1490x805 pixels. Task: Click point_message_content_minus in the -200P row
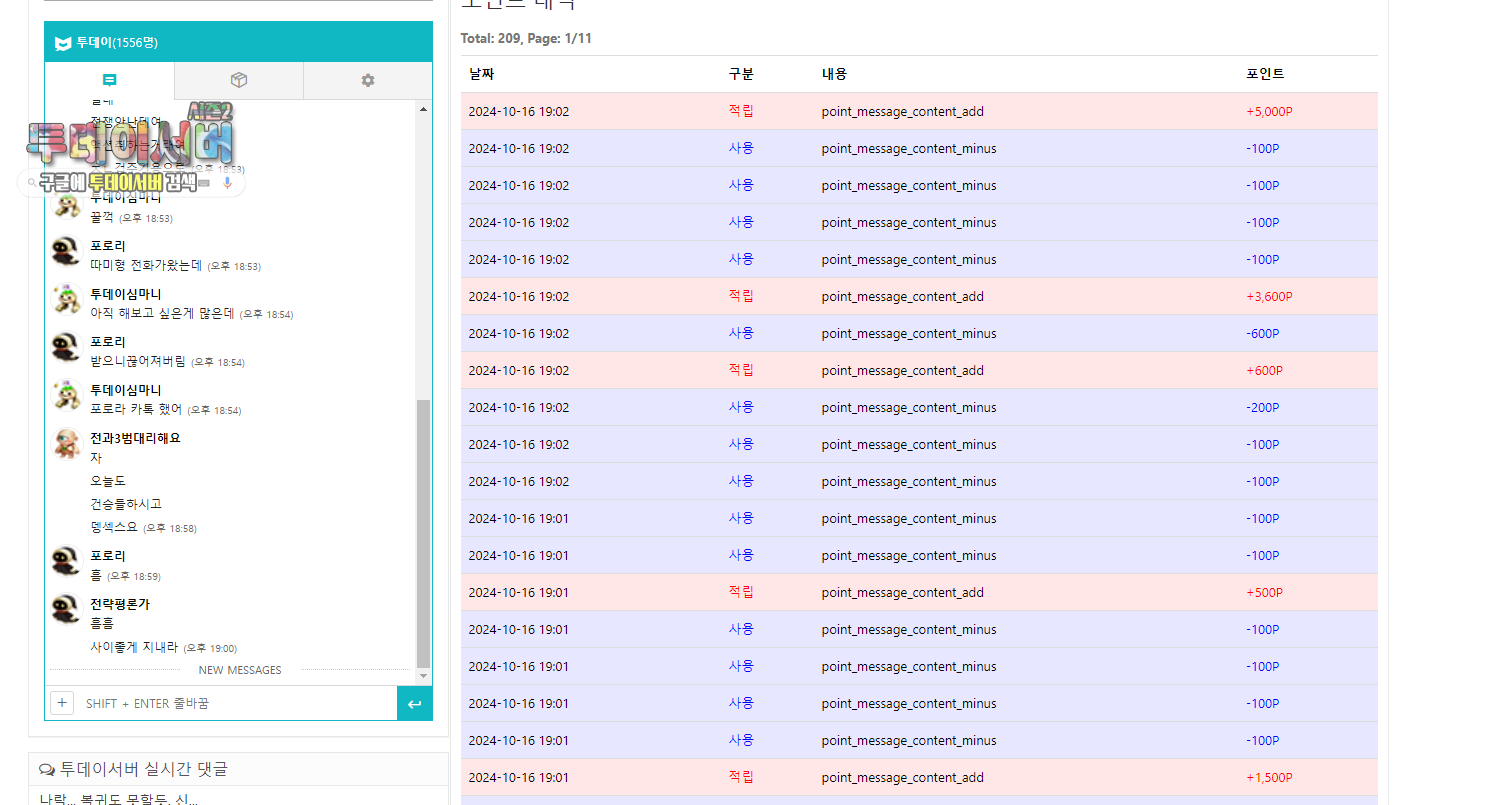tap(909, 407)
